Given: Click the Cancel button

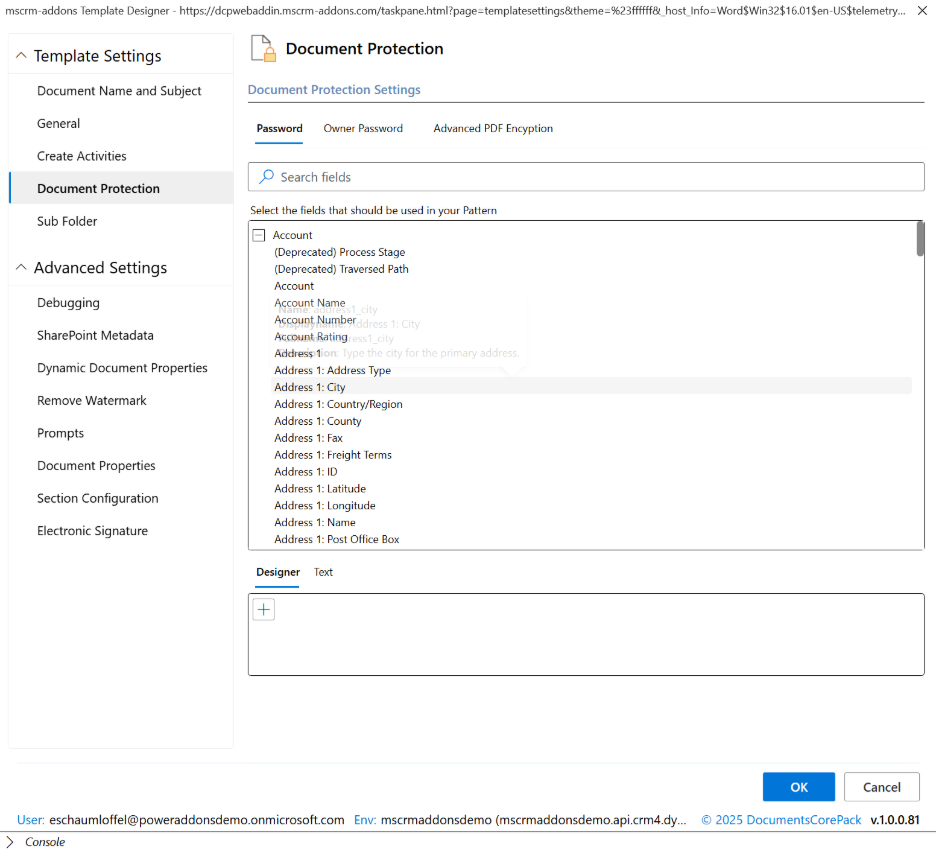Looking at the screenshot, I should tap(881, 787).
